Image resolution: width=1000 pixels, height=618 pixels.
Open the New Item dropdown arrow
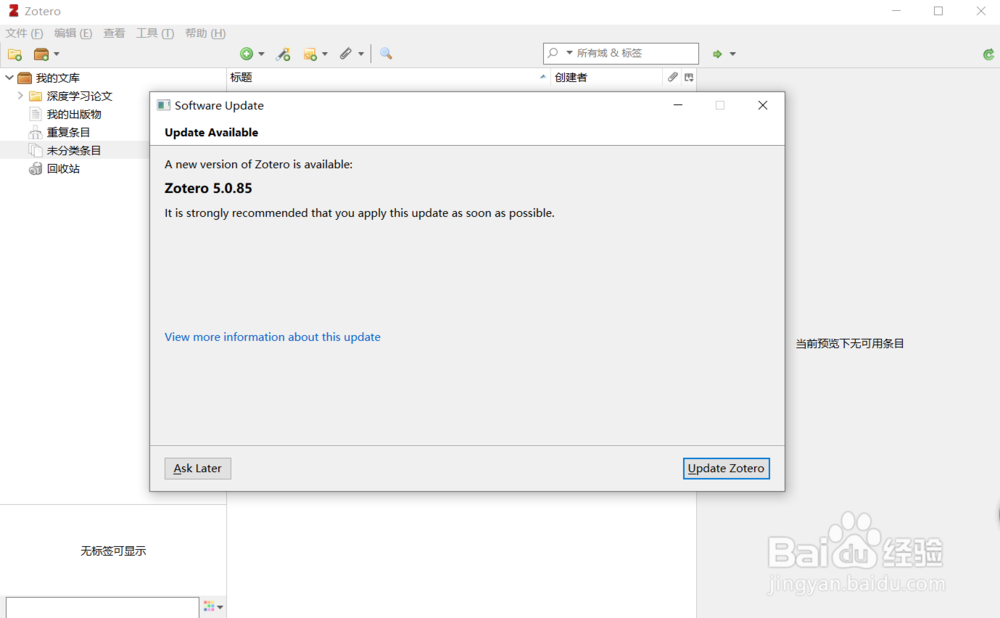click(261, 54)
